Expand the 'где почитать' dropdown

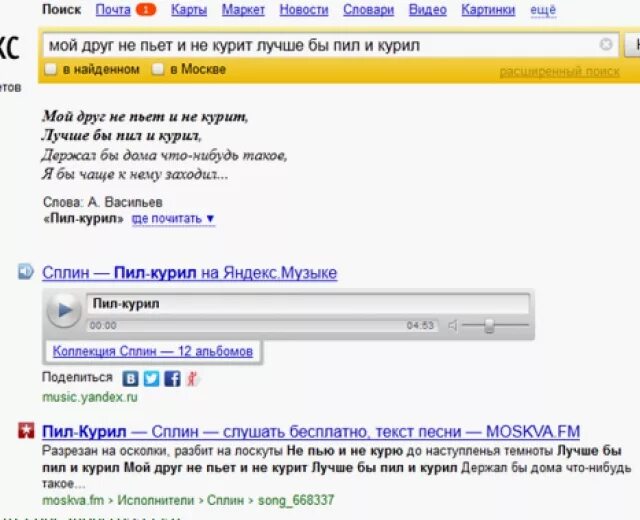(173, 219)
